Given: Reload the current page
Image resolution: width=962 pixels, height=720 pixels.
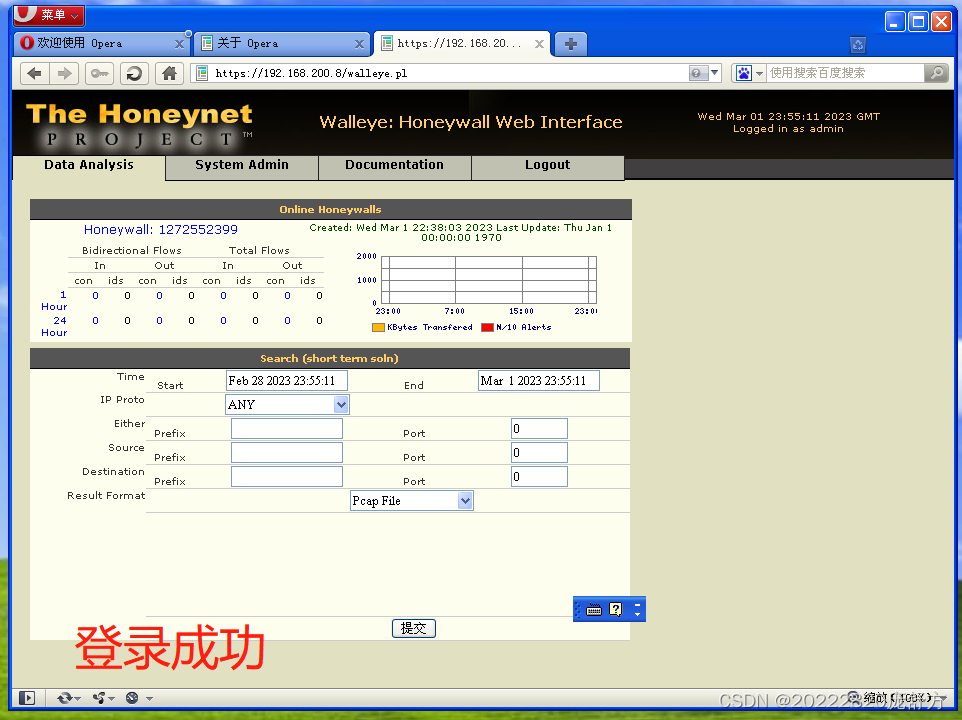Looking at the screenshot, I should (134, 74).
